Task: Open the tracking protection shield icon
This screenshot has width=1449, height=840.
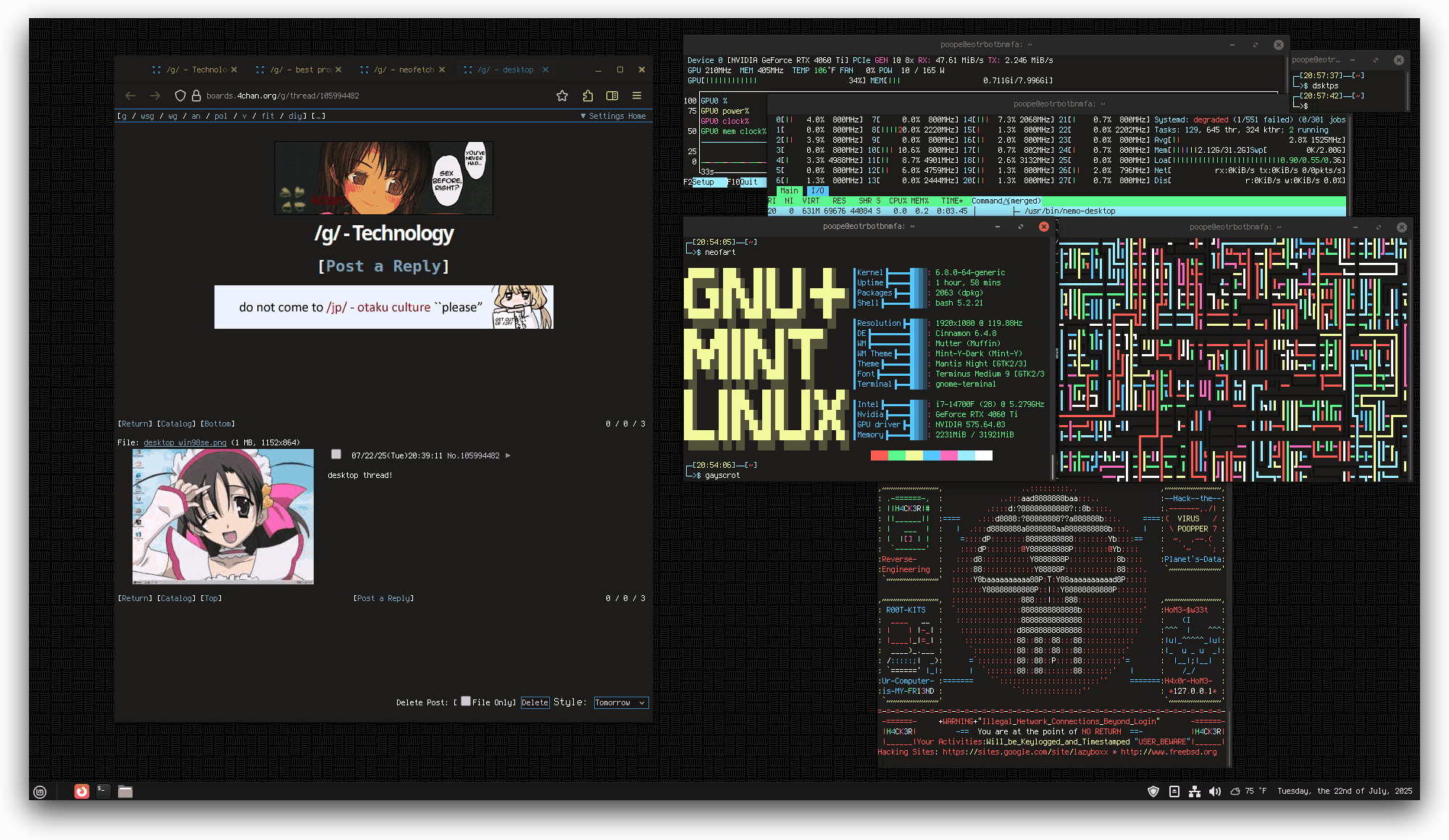Action: (180, 96)
